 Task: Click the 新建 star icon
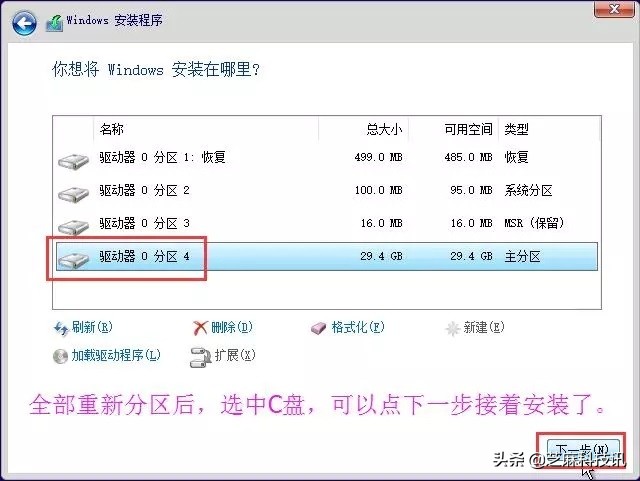[453, 328]
